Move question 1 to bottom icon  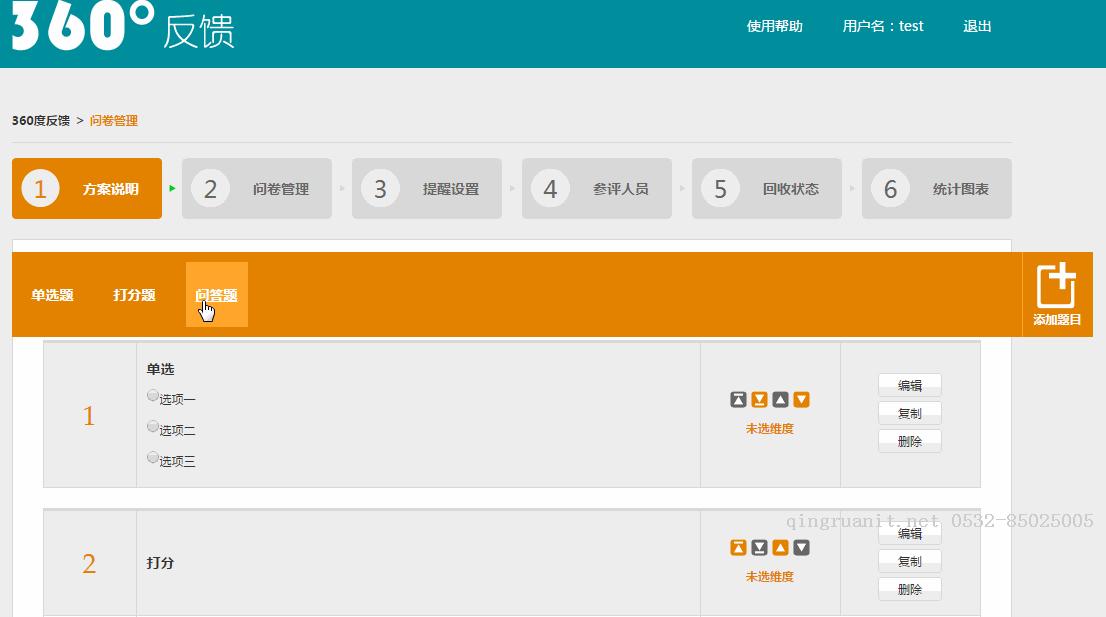[x=759, y=400]
